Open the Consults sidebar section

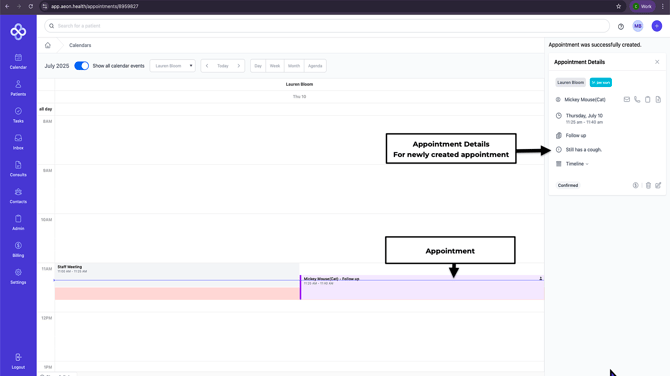tap(18, 169)
